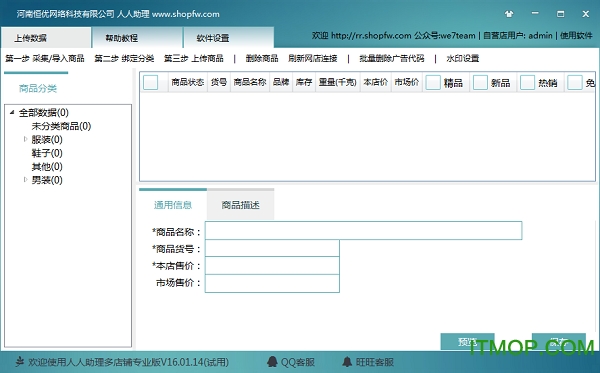This screenshot has width=600, height=373.
Task: Collapse the 全部数据(0) tree node
Action: pos(12,112)
